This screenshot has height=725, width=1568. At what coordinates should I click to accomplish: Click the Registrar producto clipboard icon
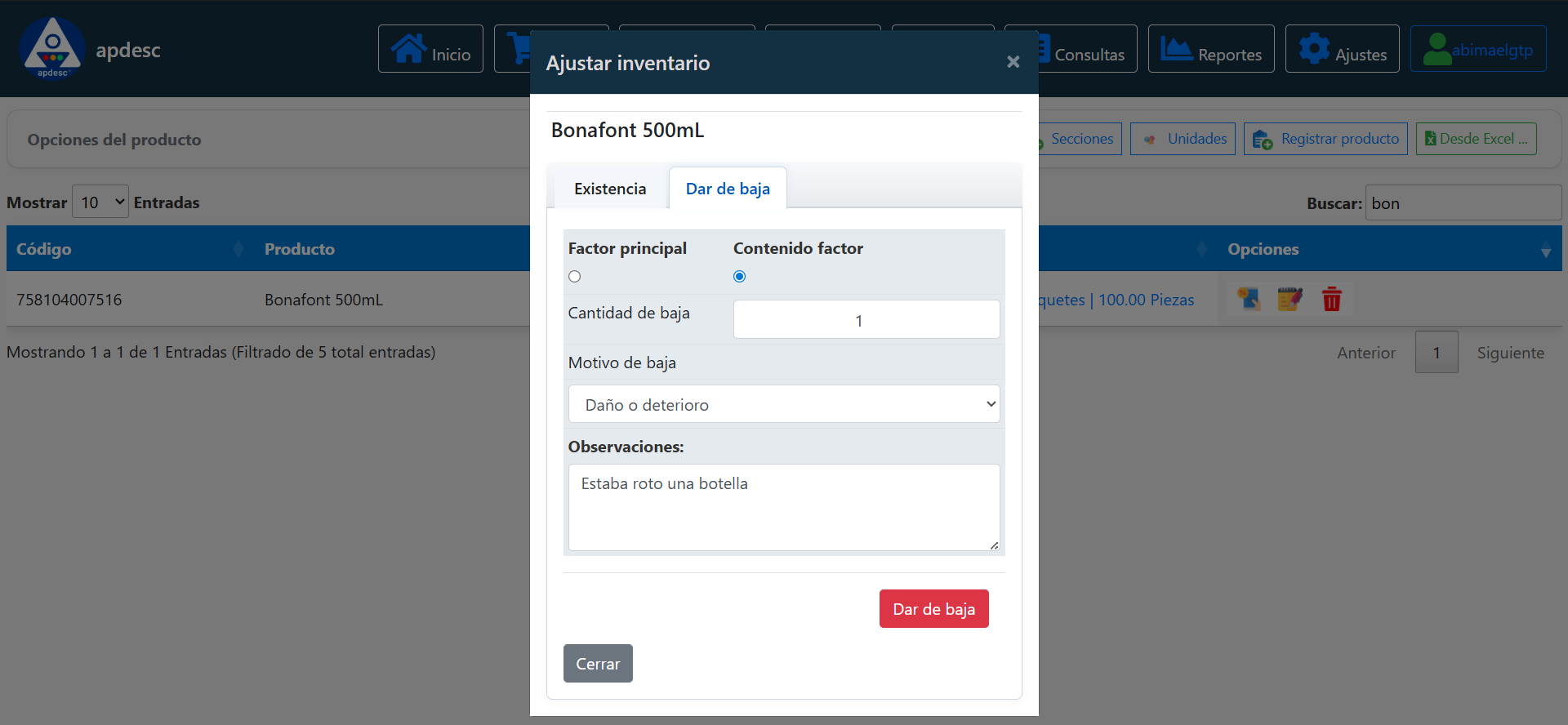point(1262,140)
